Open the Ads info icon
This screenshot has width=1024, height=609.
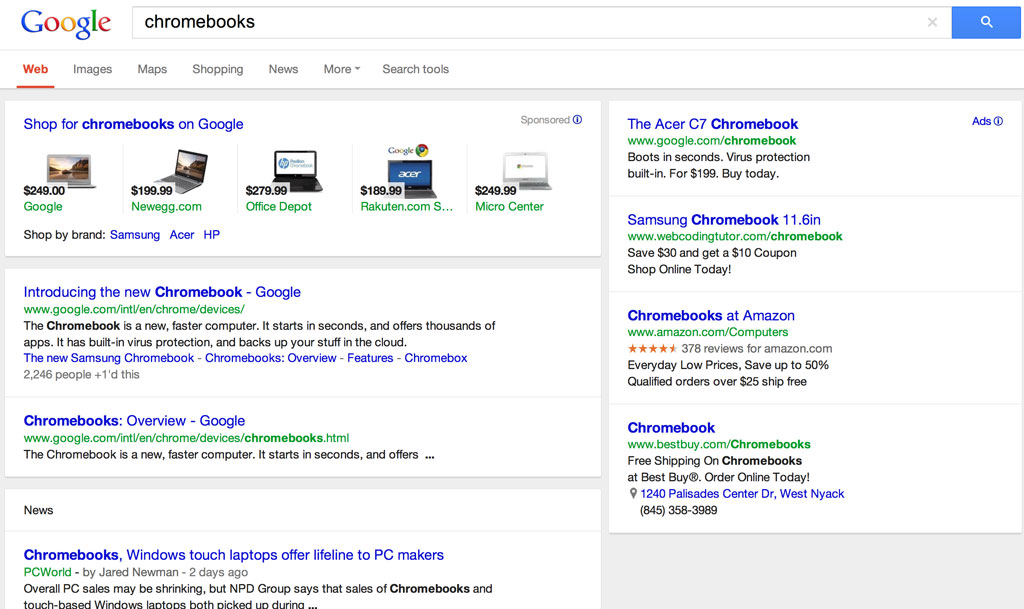click(998, 121)
